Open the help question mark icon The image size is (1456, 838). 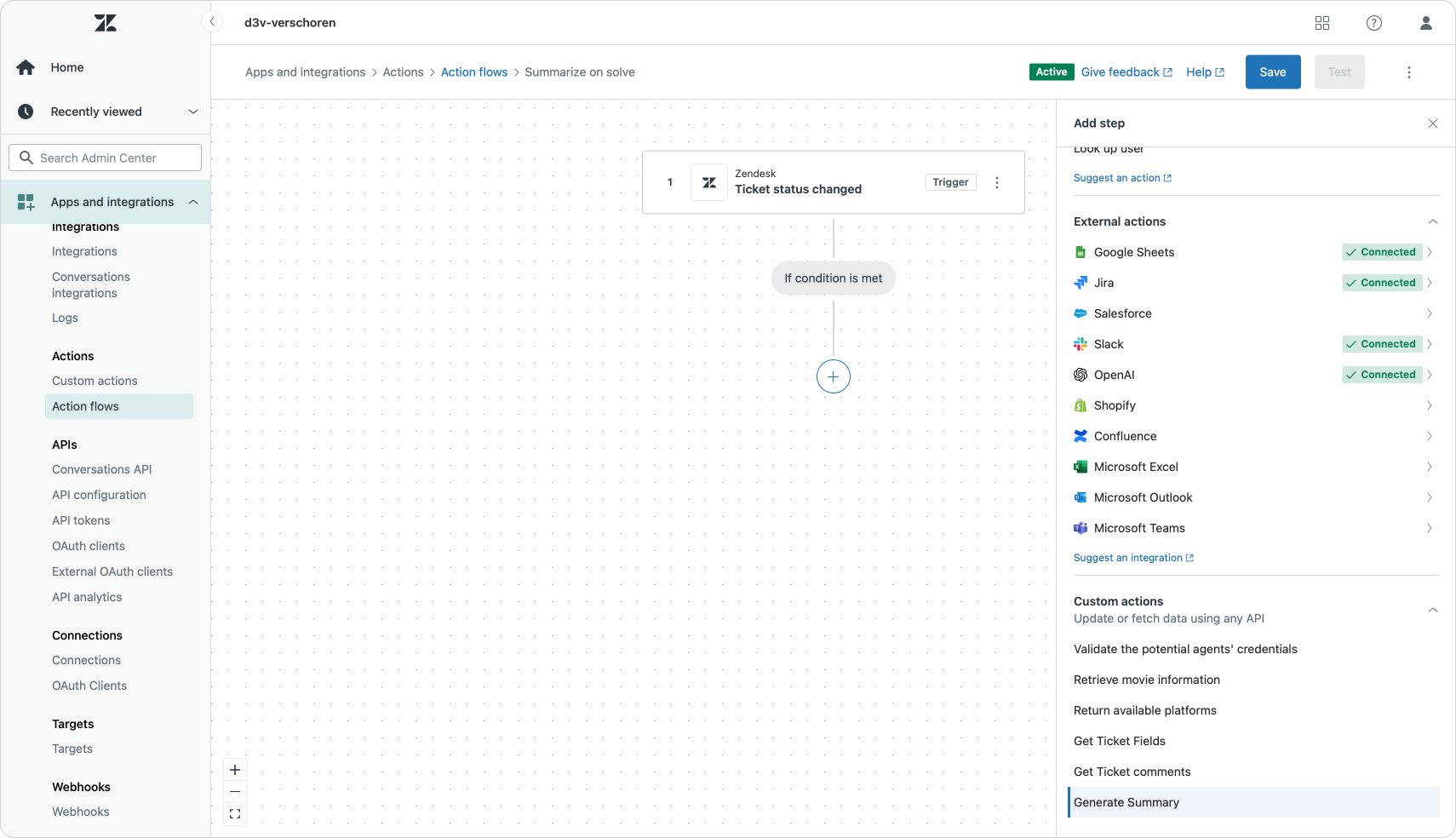(1373, 23)
